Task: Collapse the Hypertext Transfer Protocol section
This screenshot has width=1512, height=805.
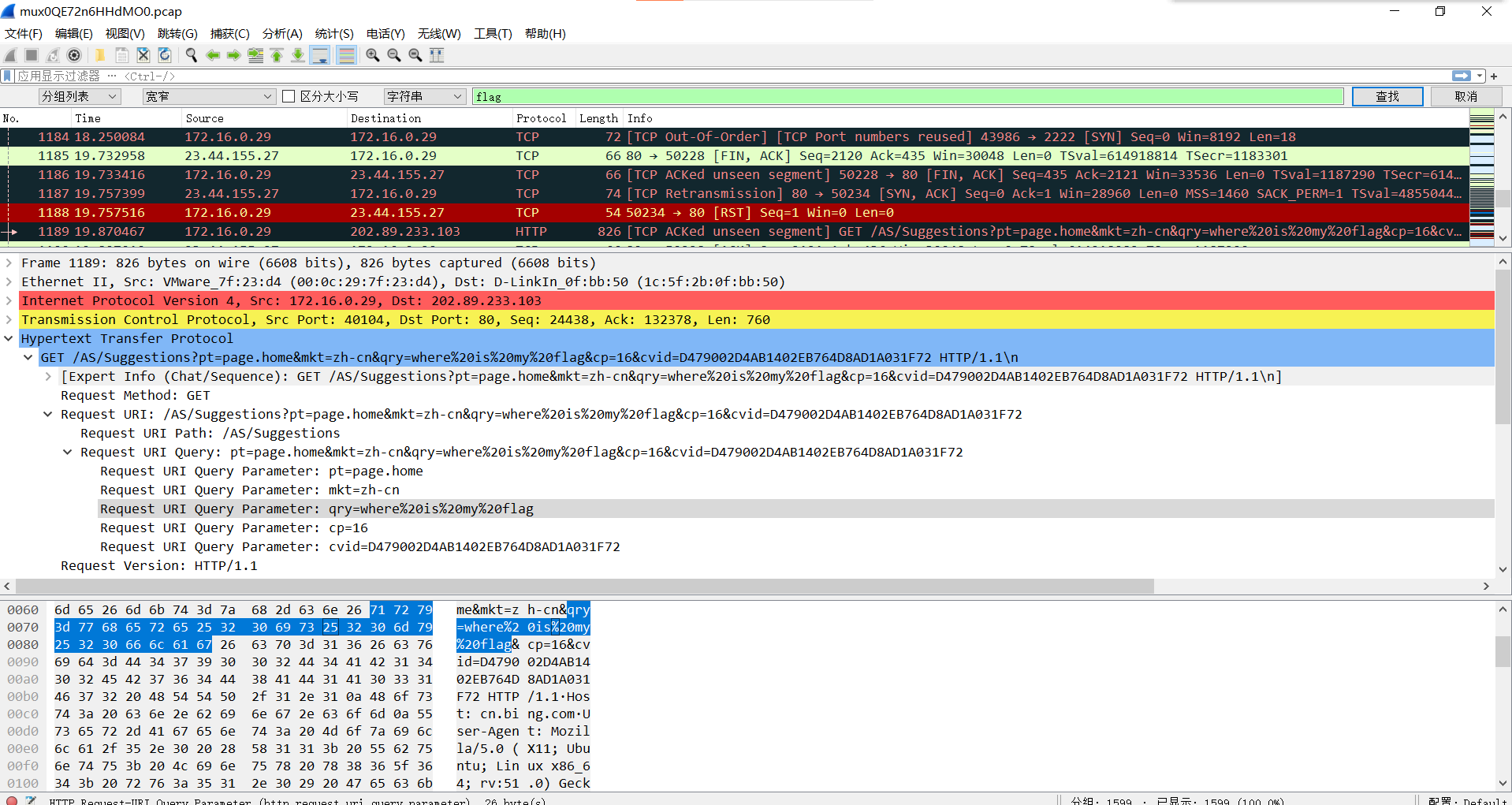Action: (9, 338)
